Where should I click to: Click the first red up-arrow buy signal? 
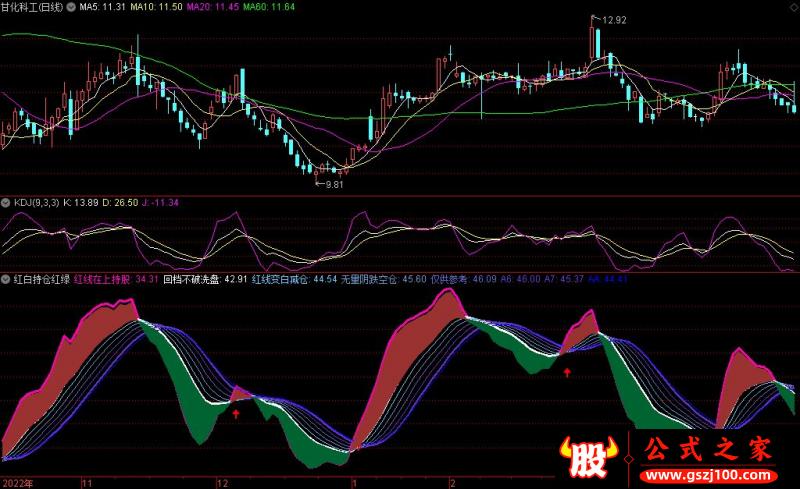(x=236, y=411)
